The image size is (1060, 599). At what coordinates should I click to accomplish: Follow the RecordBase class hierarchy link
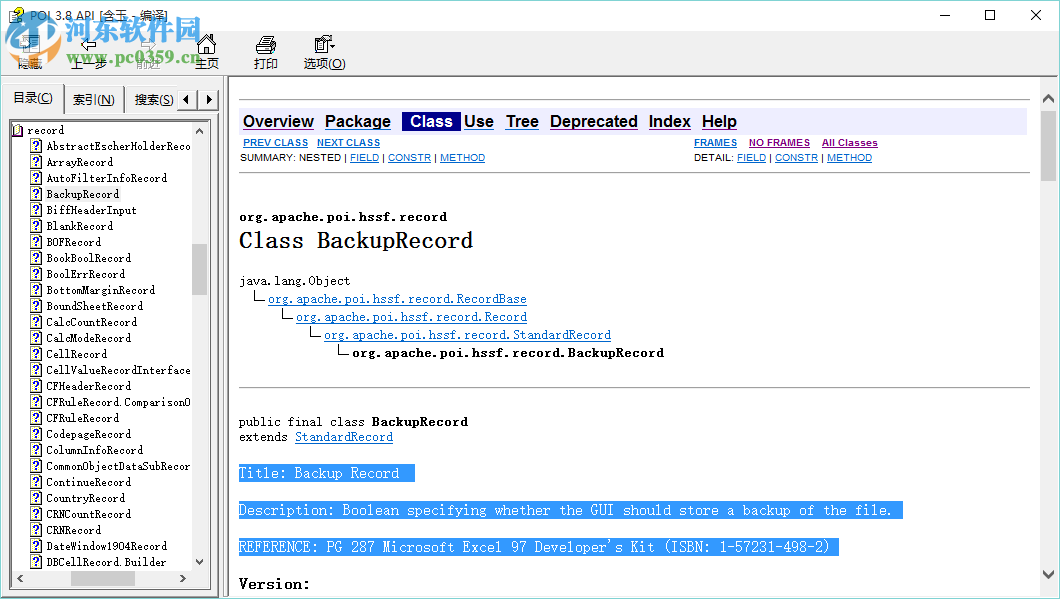(397, 299)
